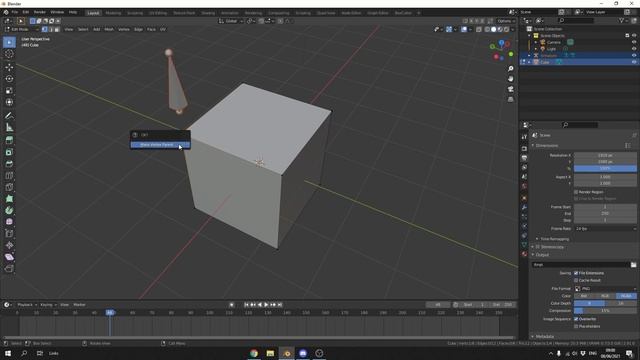Image resolution: width=640 pixels, height=360 pixels.
Task: Enable face select mode
Action: coord(57,29)
